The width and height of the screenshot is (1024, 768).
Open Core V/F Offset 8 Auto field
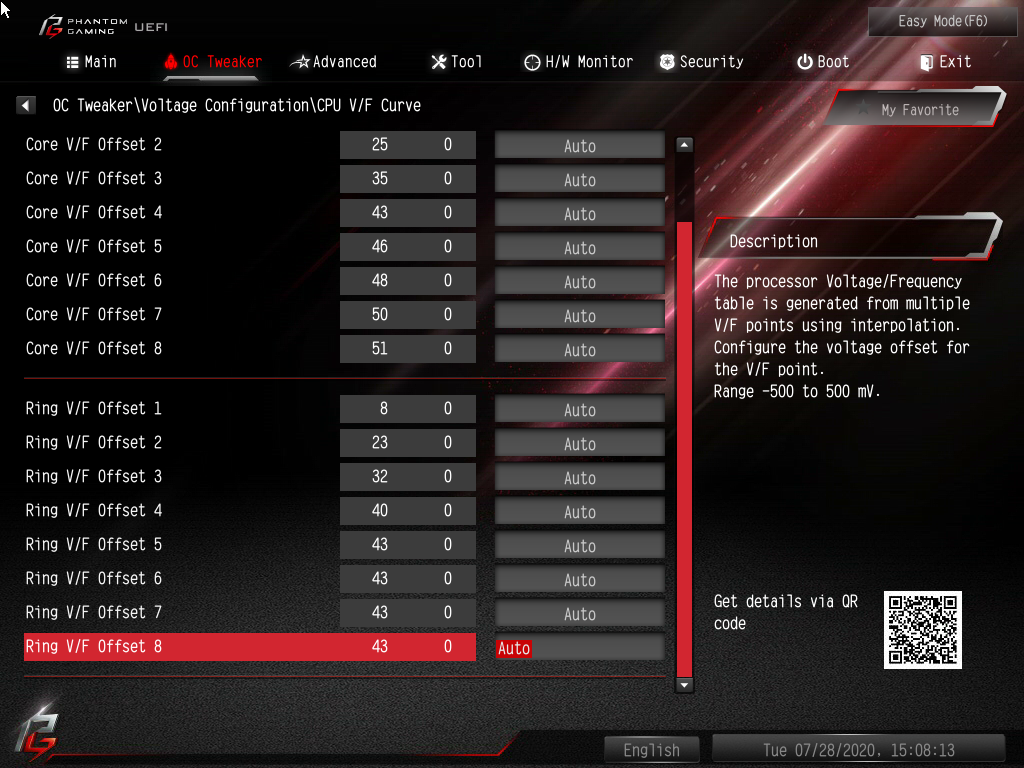coord(579,349)
